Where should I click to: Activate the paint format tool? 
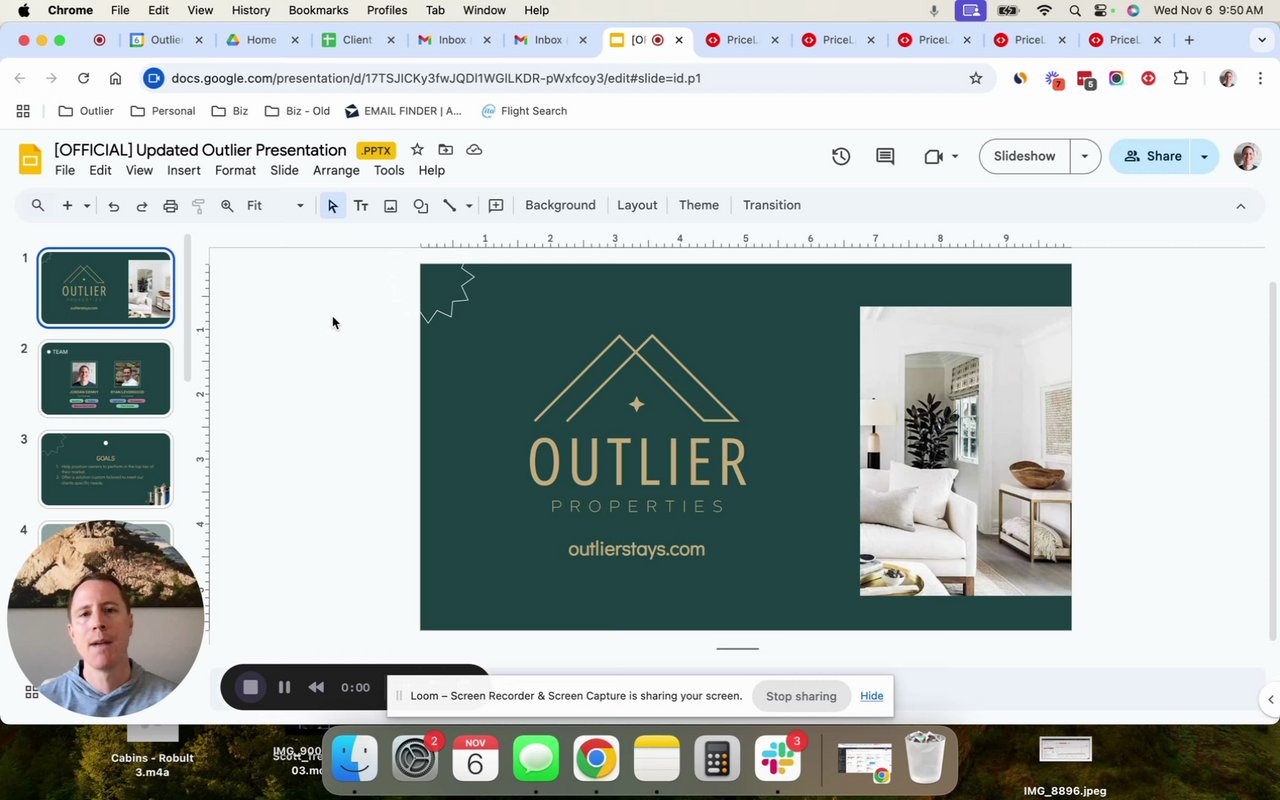coord(198,206)
